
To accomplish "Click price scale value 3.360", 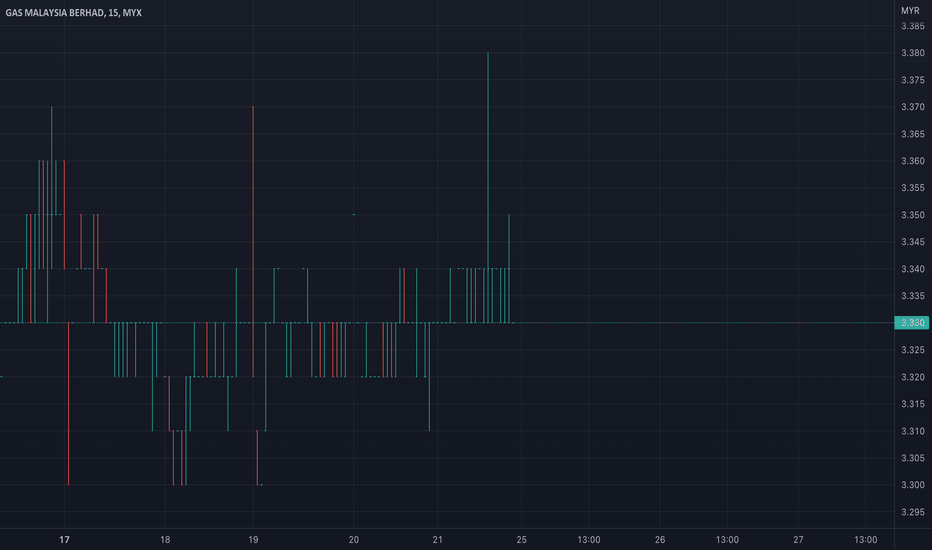I will coord(912,161).
